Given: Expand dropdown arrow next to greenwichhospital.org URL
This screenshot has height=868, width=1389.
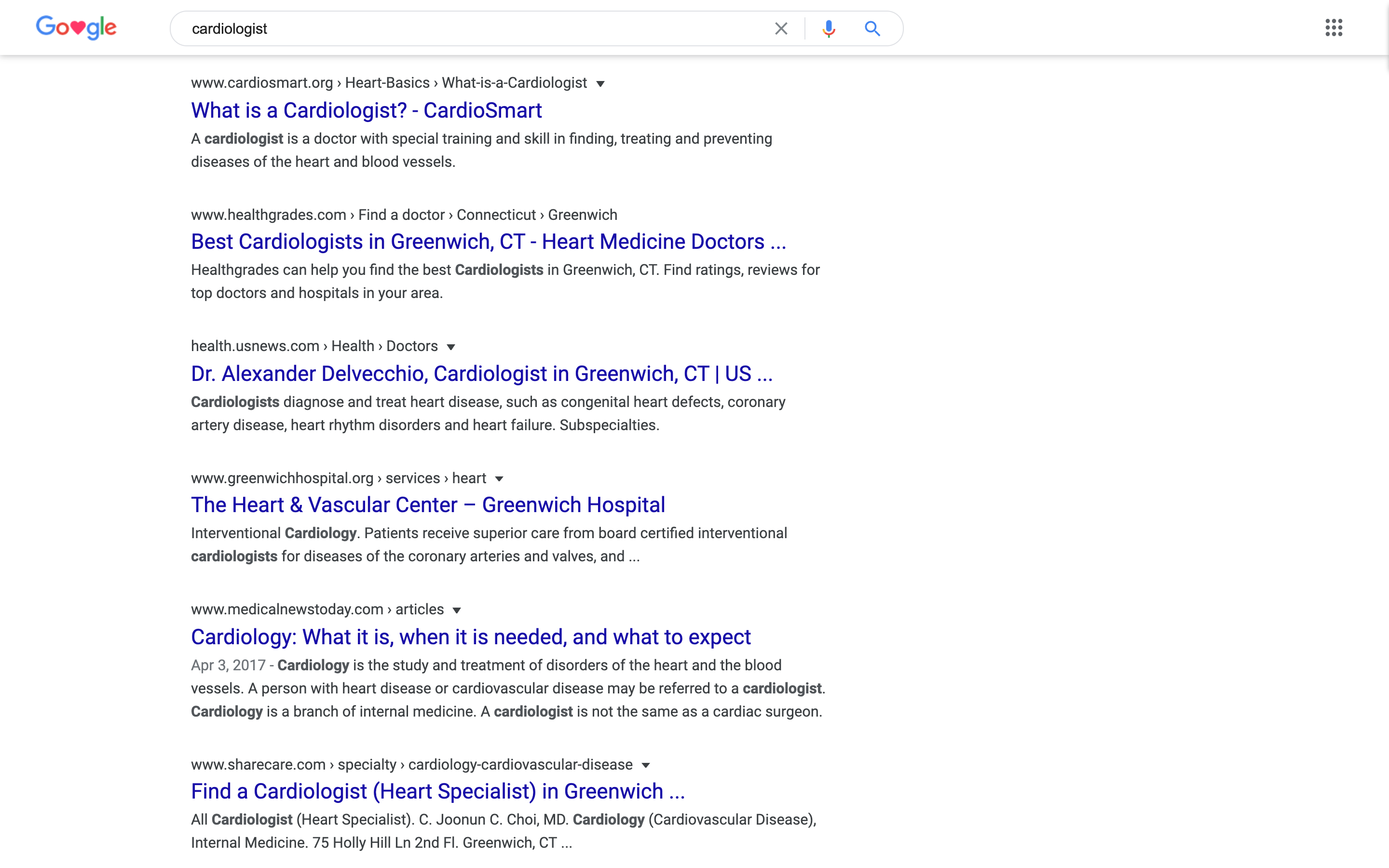Looking at the screenshot, I should 499,479.
